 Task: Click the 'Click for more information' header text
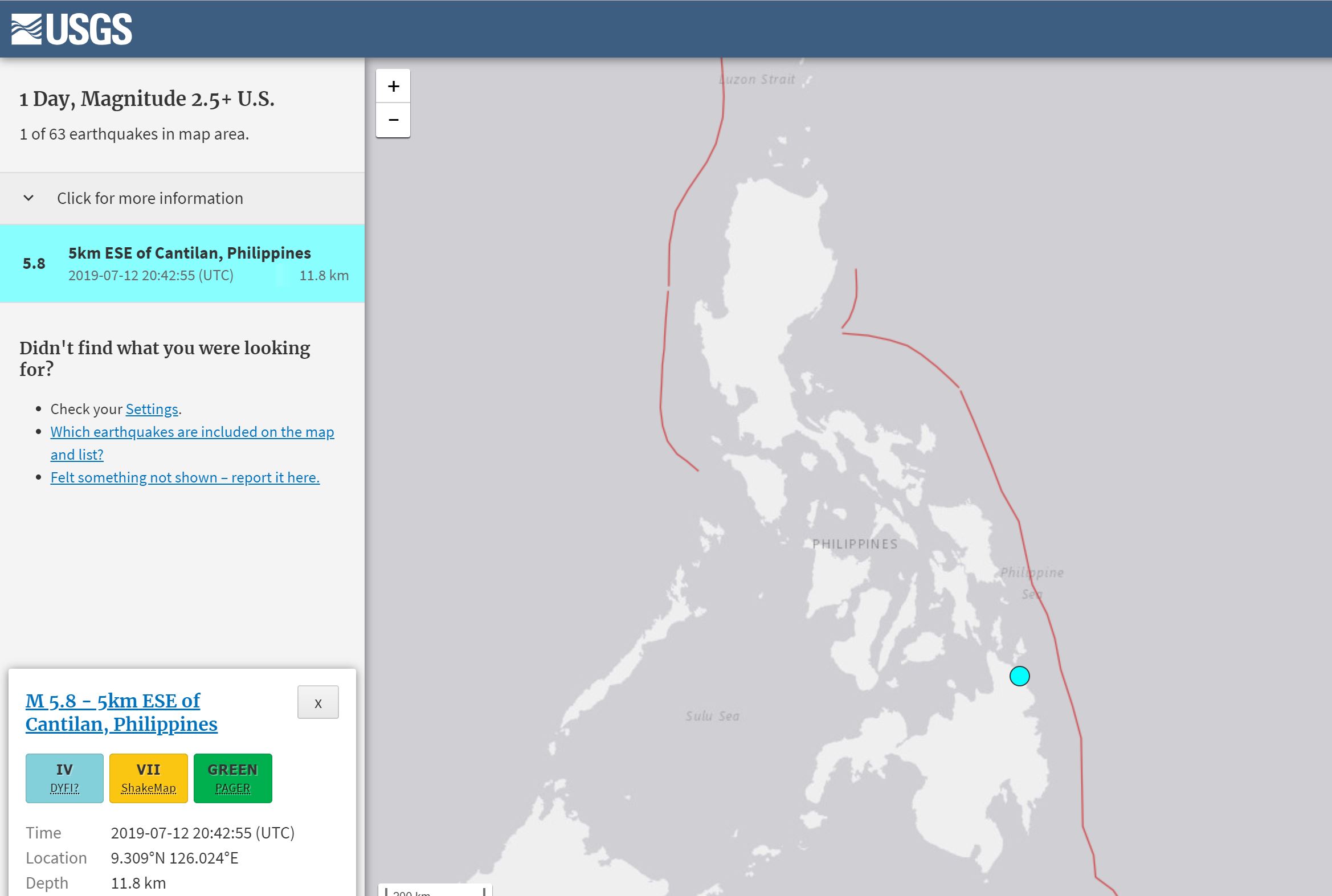tap(150, 198)
